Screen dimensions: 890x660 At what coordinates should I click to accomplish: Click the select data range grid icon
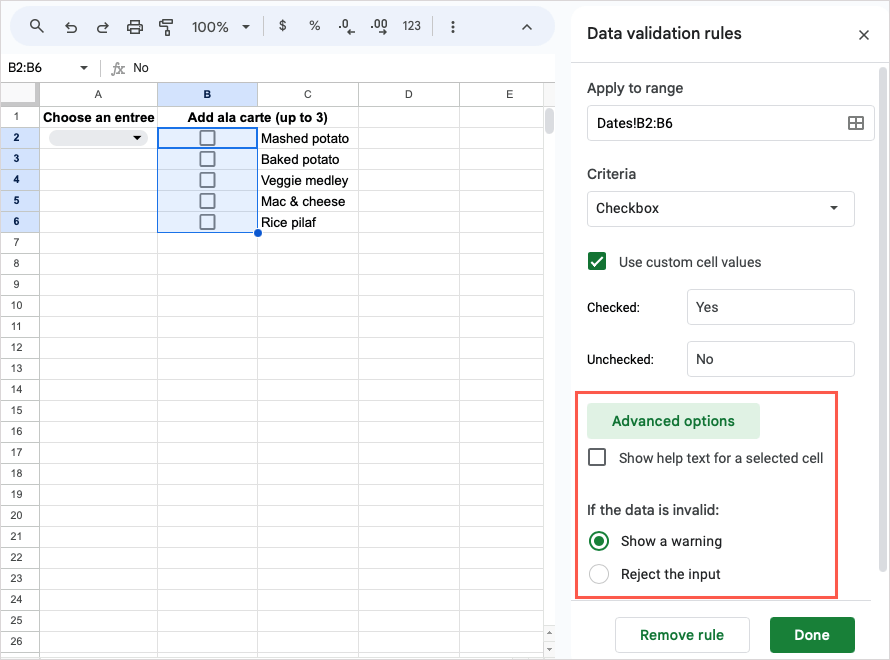[855, 123]
